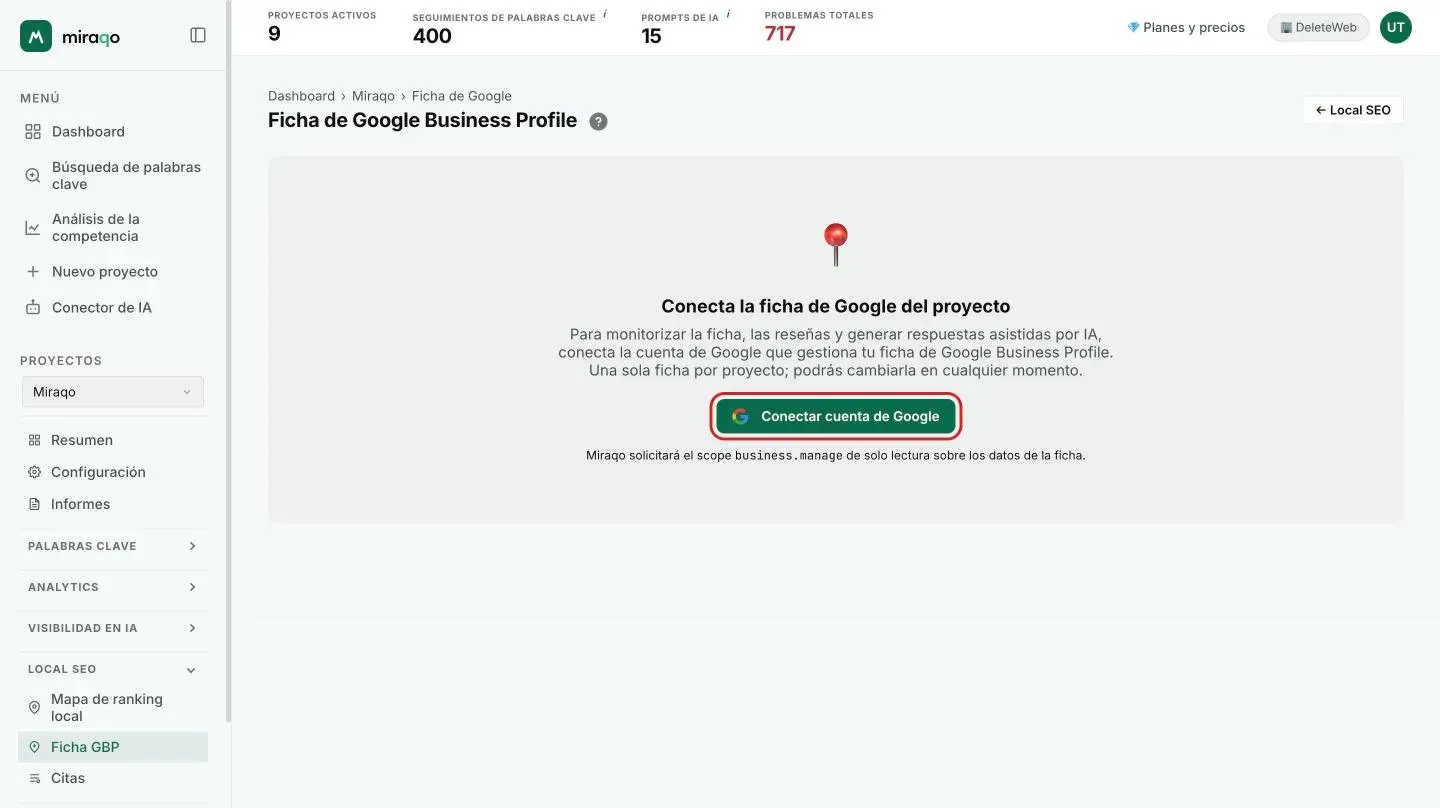
Task: Open Planes y precios link
Action: click(1186, 27)
